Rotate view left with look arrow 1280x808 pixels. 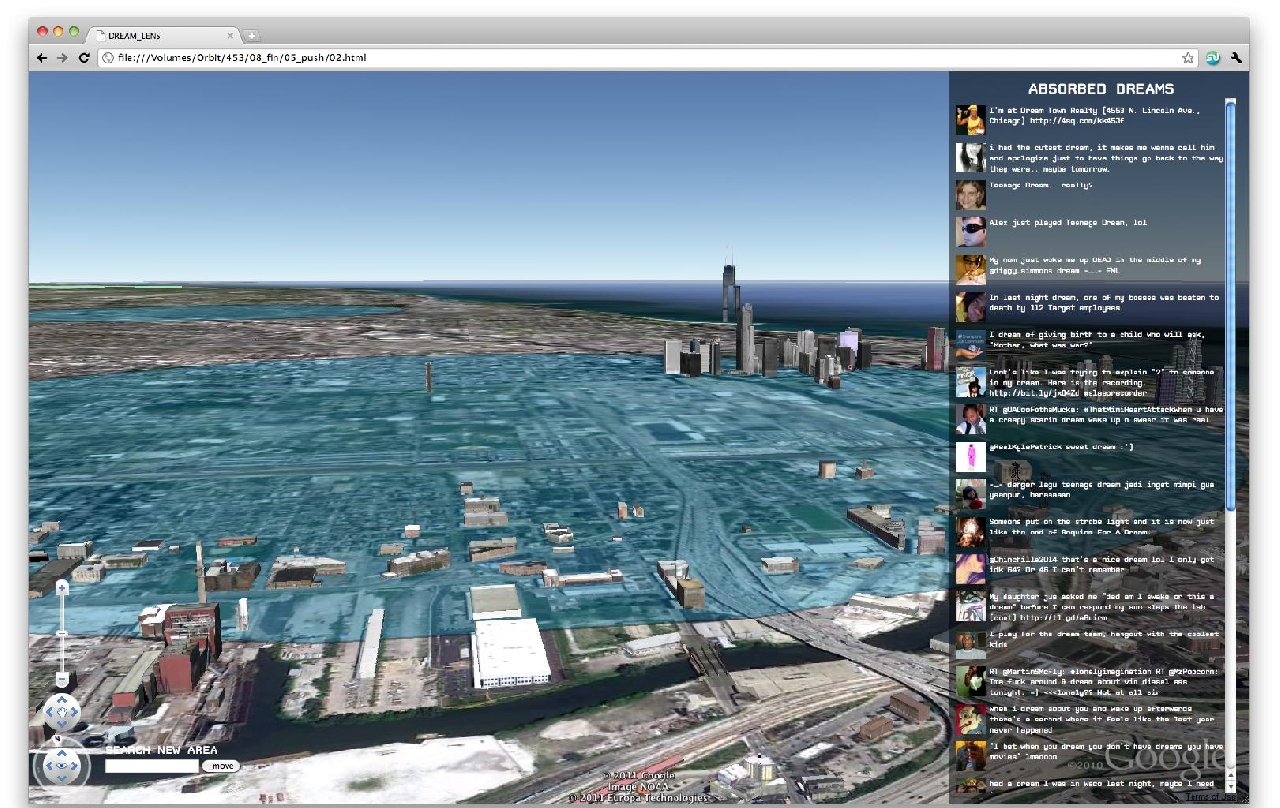49,767
